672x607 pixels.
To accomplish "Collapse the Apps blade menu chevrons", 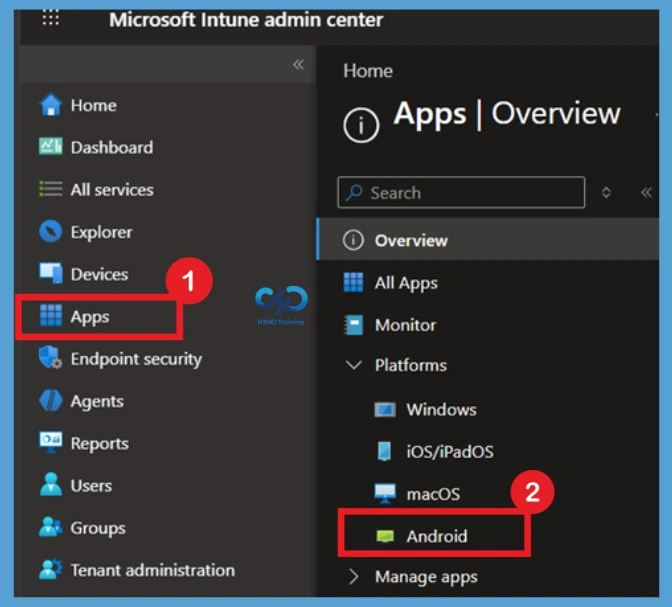I will click(x=646, y=192).
